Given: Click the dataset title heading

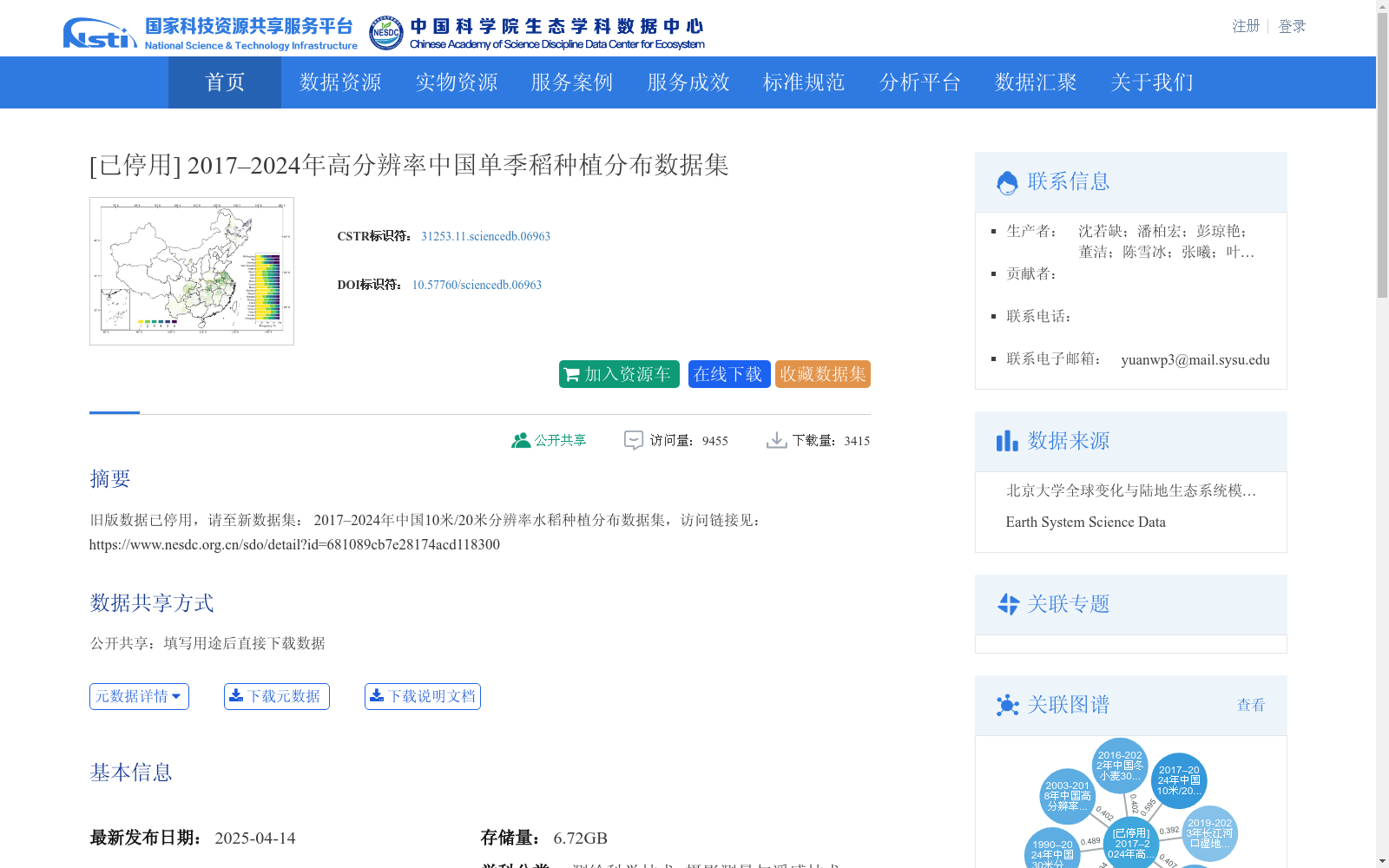Looking at the screenshot, I should click(409, 165).
